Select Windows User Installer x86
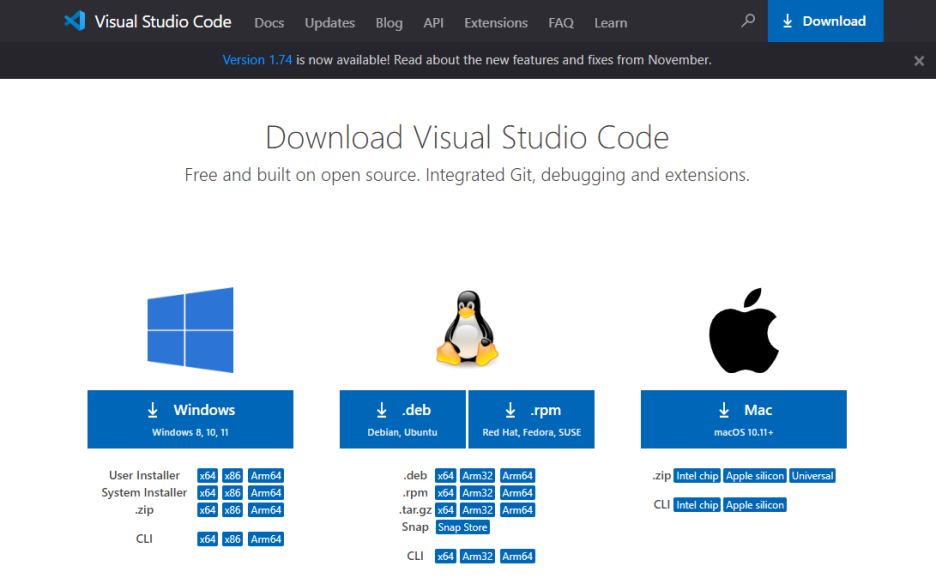The image size is (936, 584). [232, 476]
